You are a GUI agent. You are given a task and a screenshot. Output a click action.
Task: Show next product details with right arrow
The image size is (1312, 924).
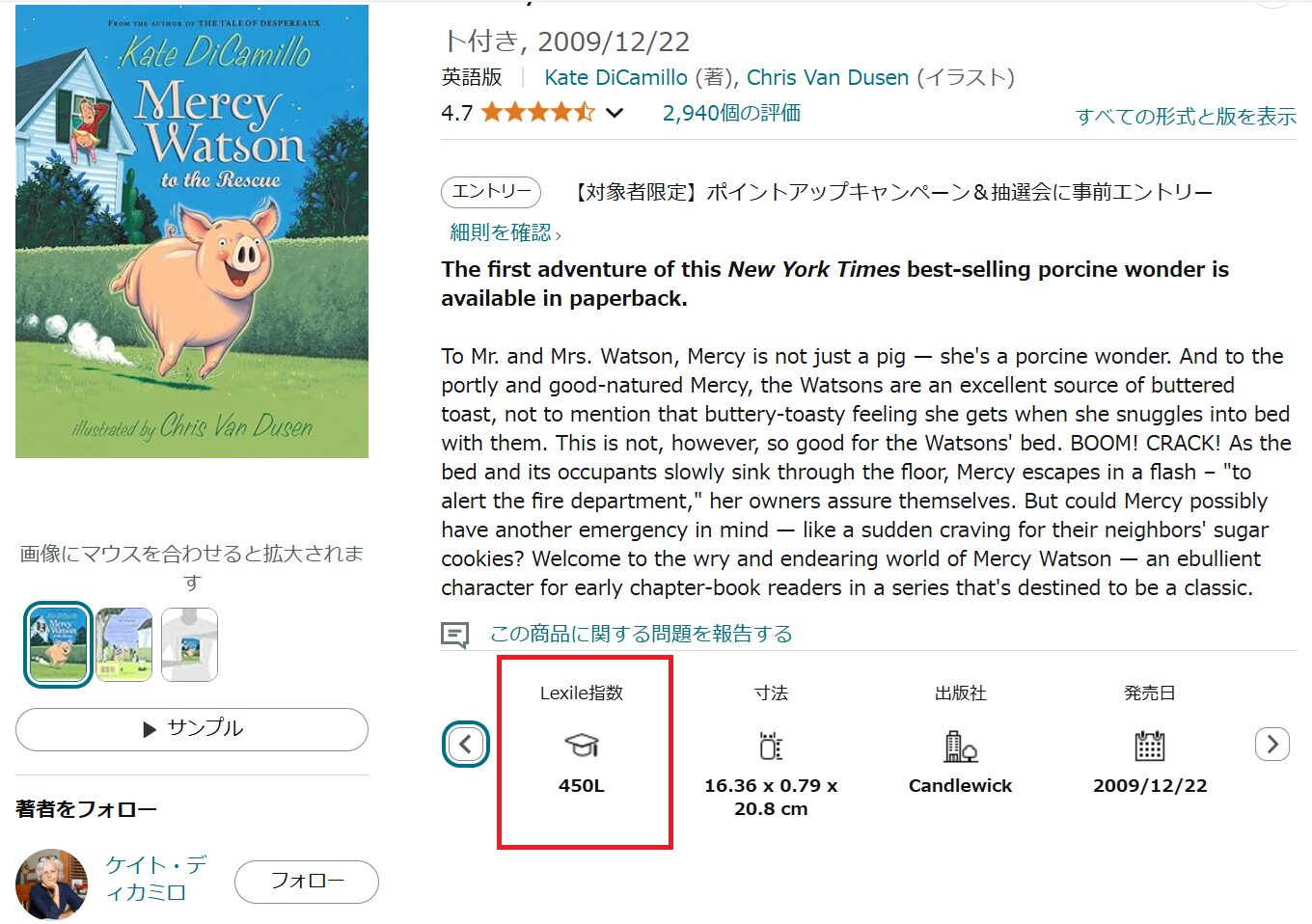pos(1272,744)
